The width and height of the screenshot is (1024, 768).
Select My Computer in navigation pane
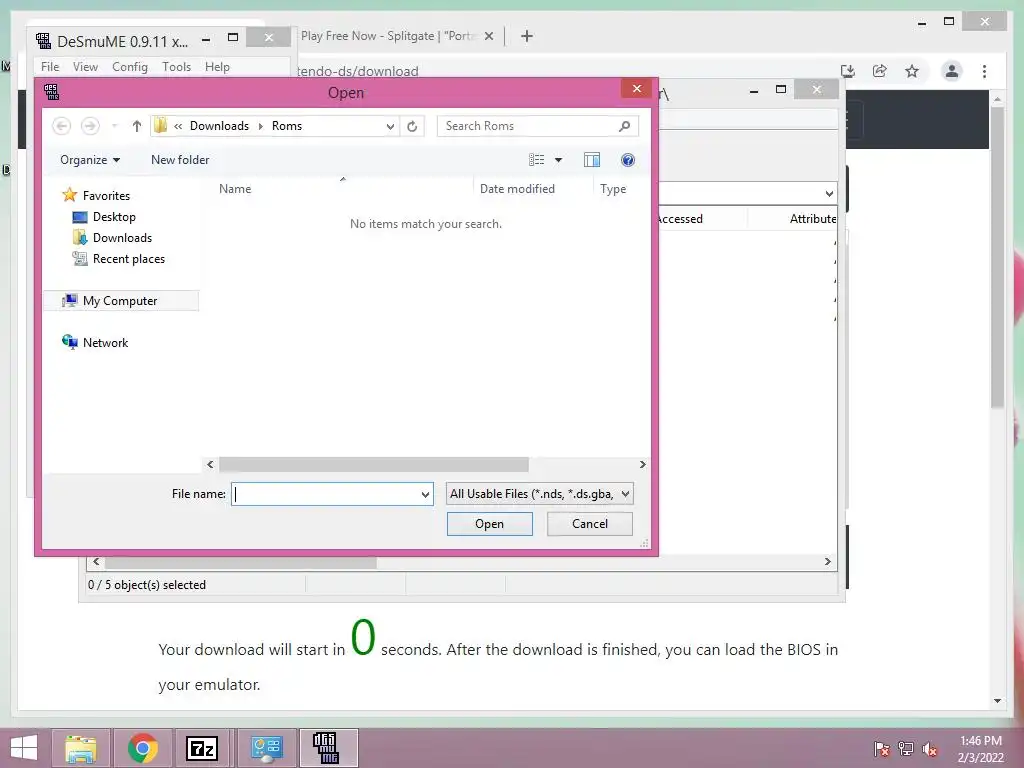click(120, 300)
